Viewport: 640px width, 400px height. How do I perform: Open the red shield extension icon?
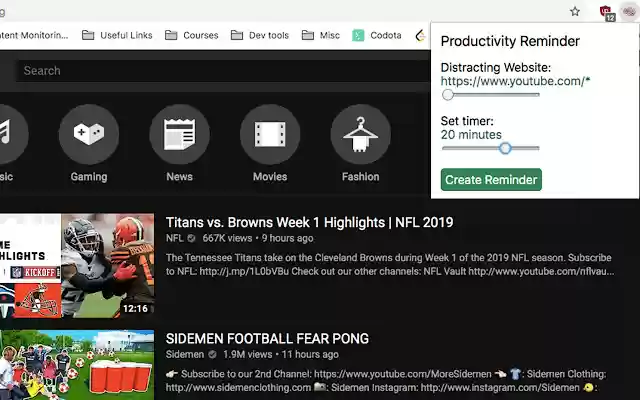point(607,12)
